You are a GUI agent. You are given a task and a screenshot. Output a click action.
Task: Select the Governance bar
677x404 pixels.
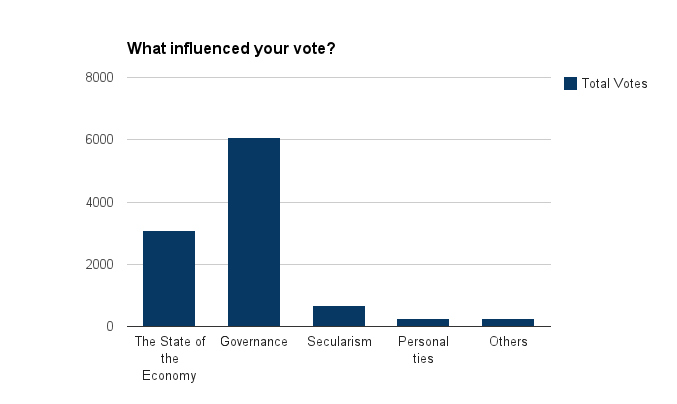(254, 232)
